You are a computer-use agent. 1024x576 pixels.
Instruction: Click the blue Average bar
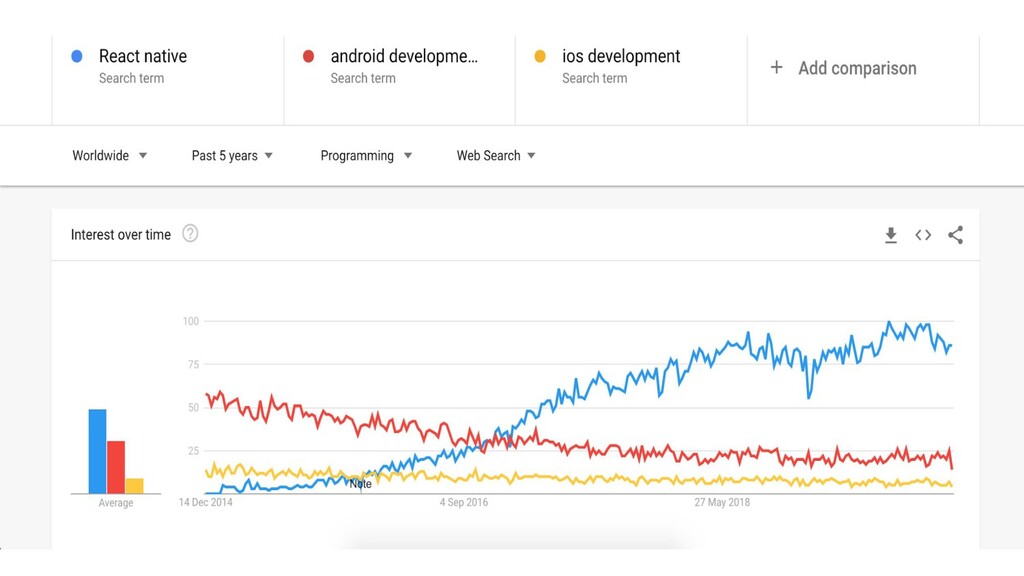[97, 451]
